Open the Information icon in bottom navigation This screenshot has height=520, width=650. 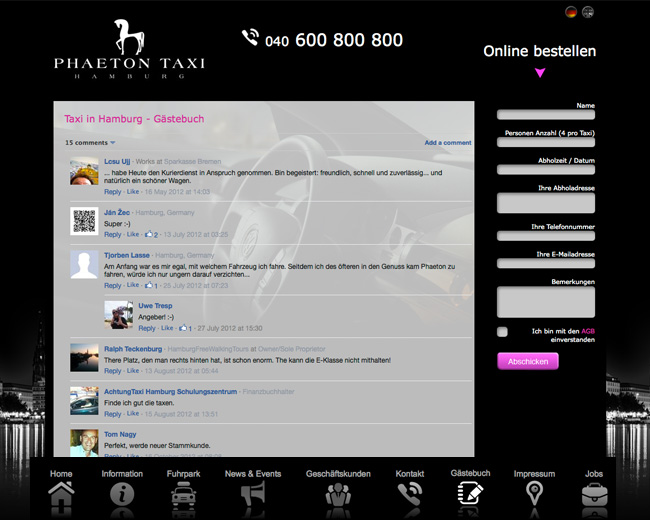pyautogui.click(x=122, y=494)
